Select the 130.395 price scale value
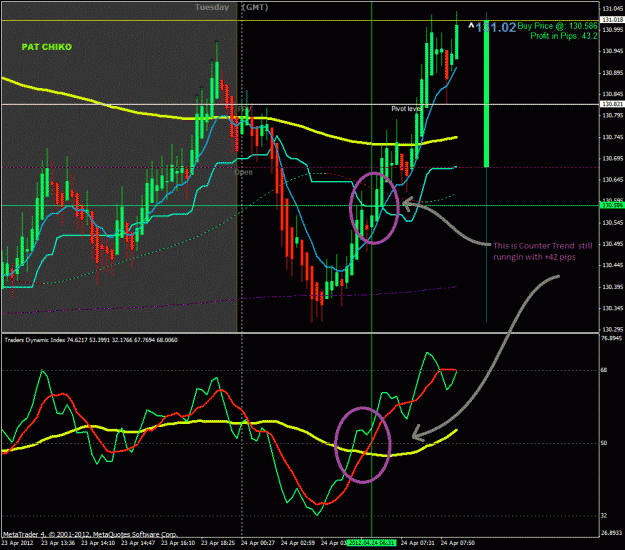This screenshot has width=625, height=550. (x=613, y=287)
